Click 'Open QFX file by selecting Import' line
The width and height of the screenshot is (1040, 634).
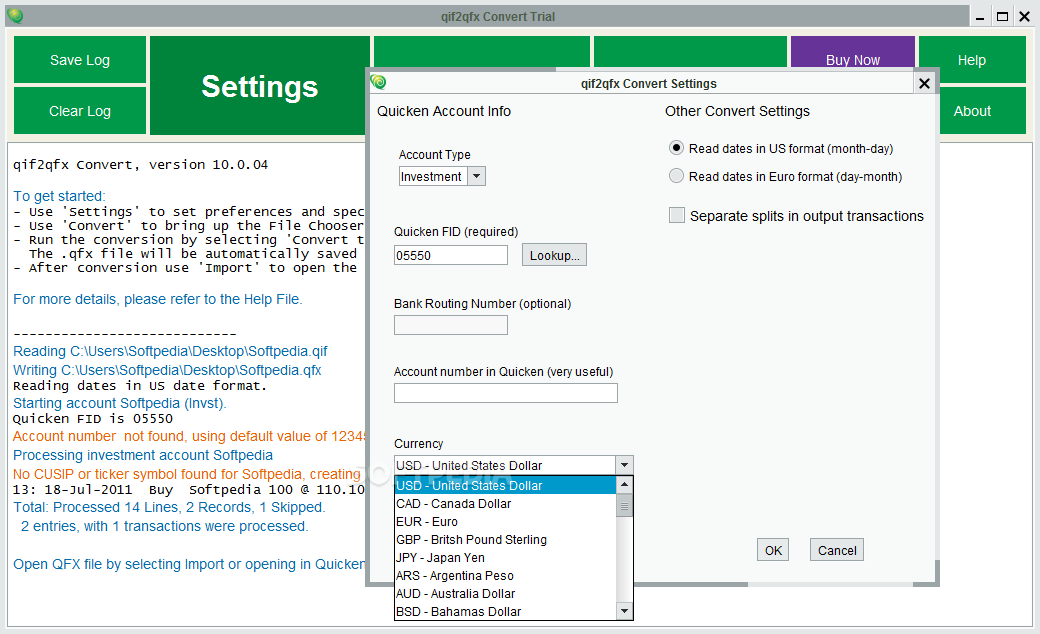pos(189,564)
